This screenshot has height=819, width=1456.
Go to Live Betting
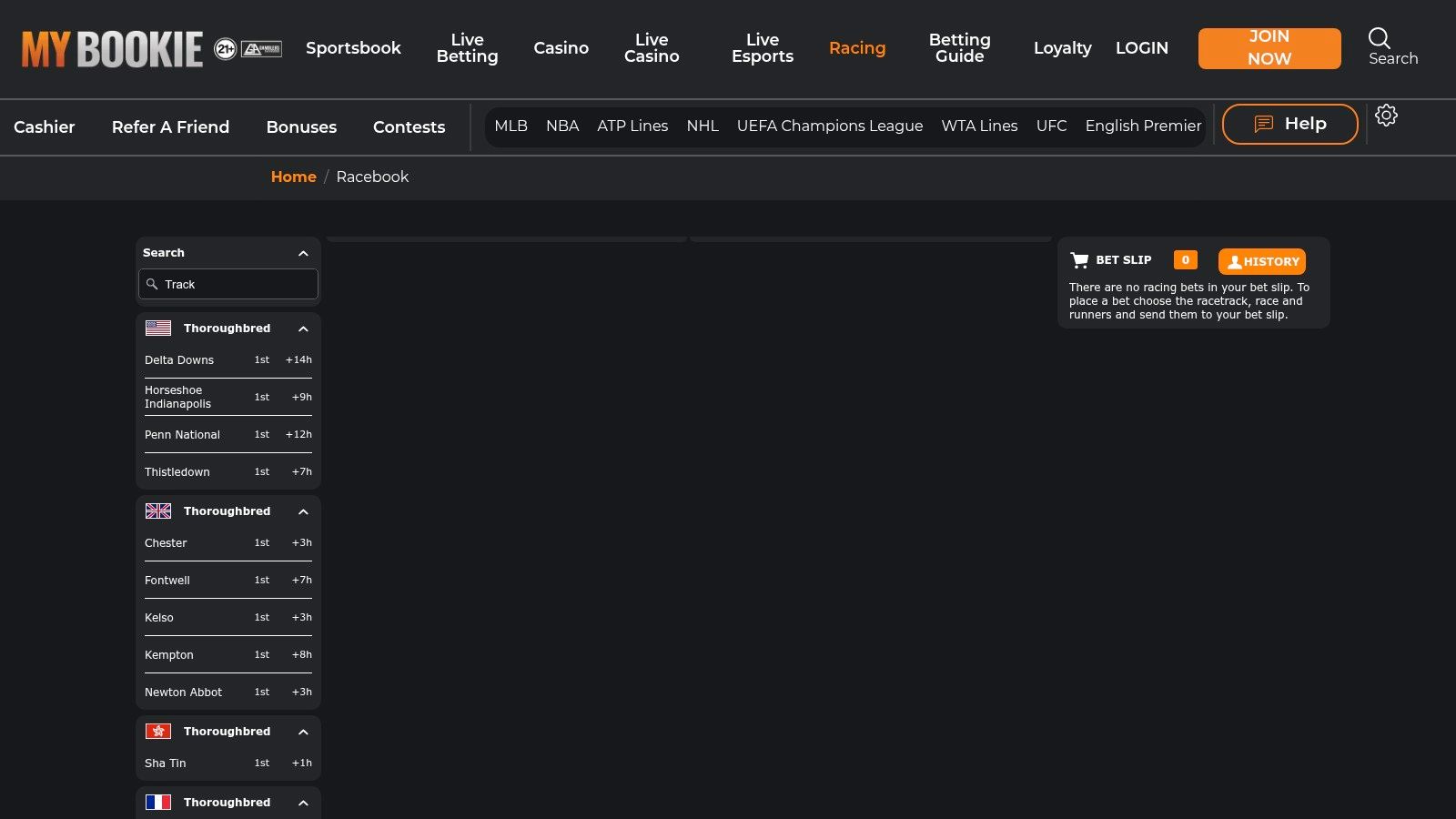coord(467,48)
